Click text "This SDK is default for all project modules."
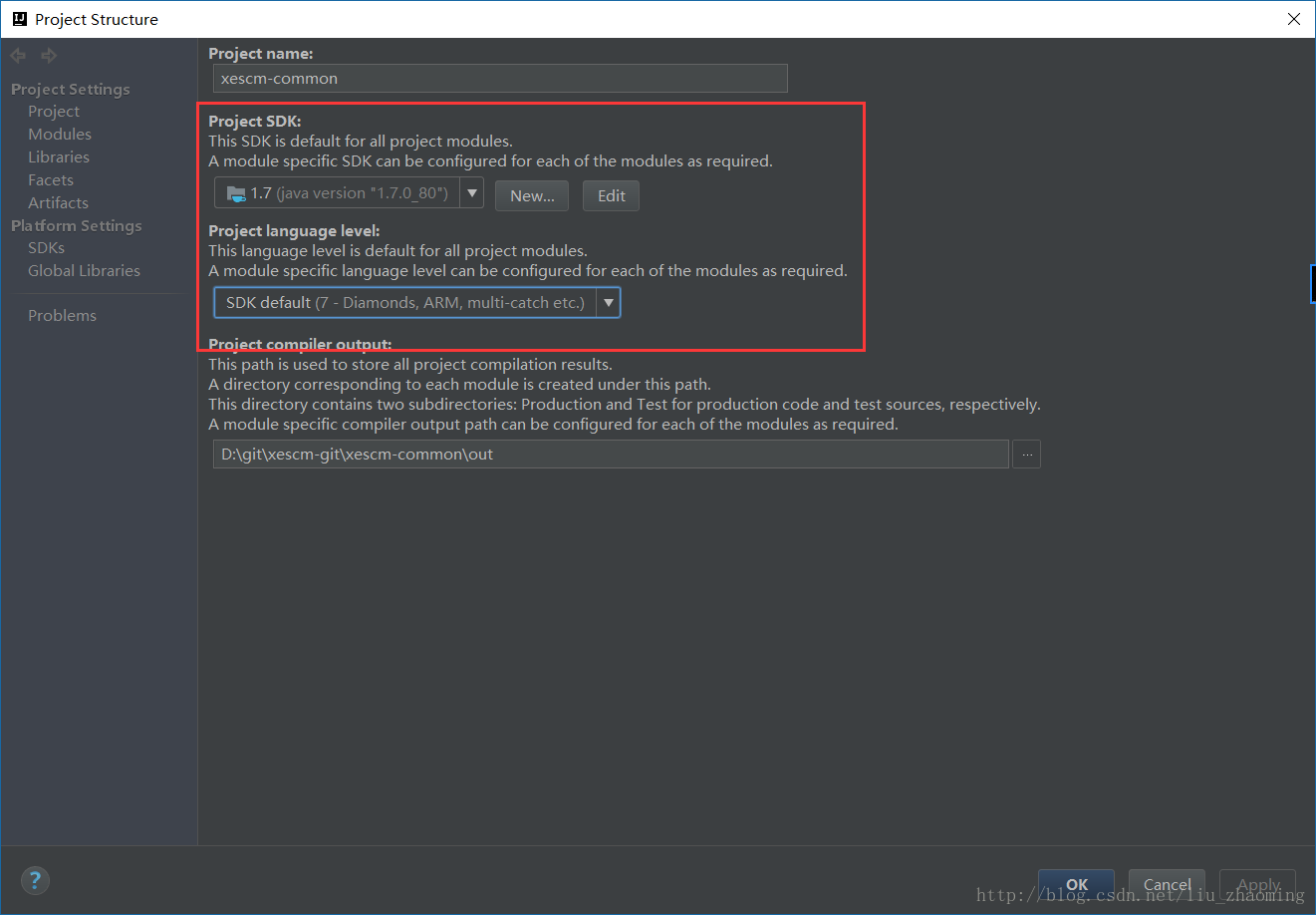 click(361, 142)
